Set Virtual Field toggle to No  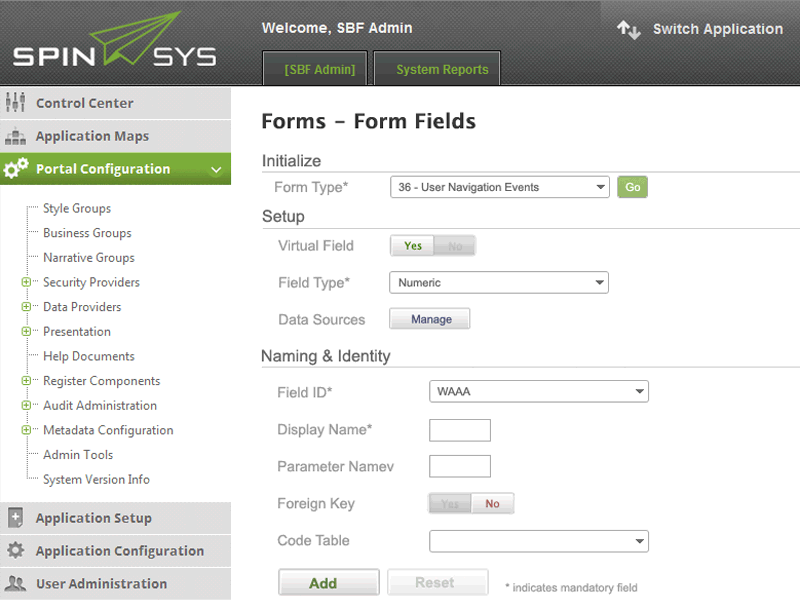pyautogui.click(x=456, y=245)
